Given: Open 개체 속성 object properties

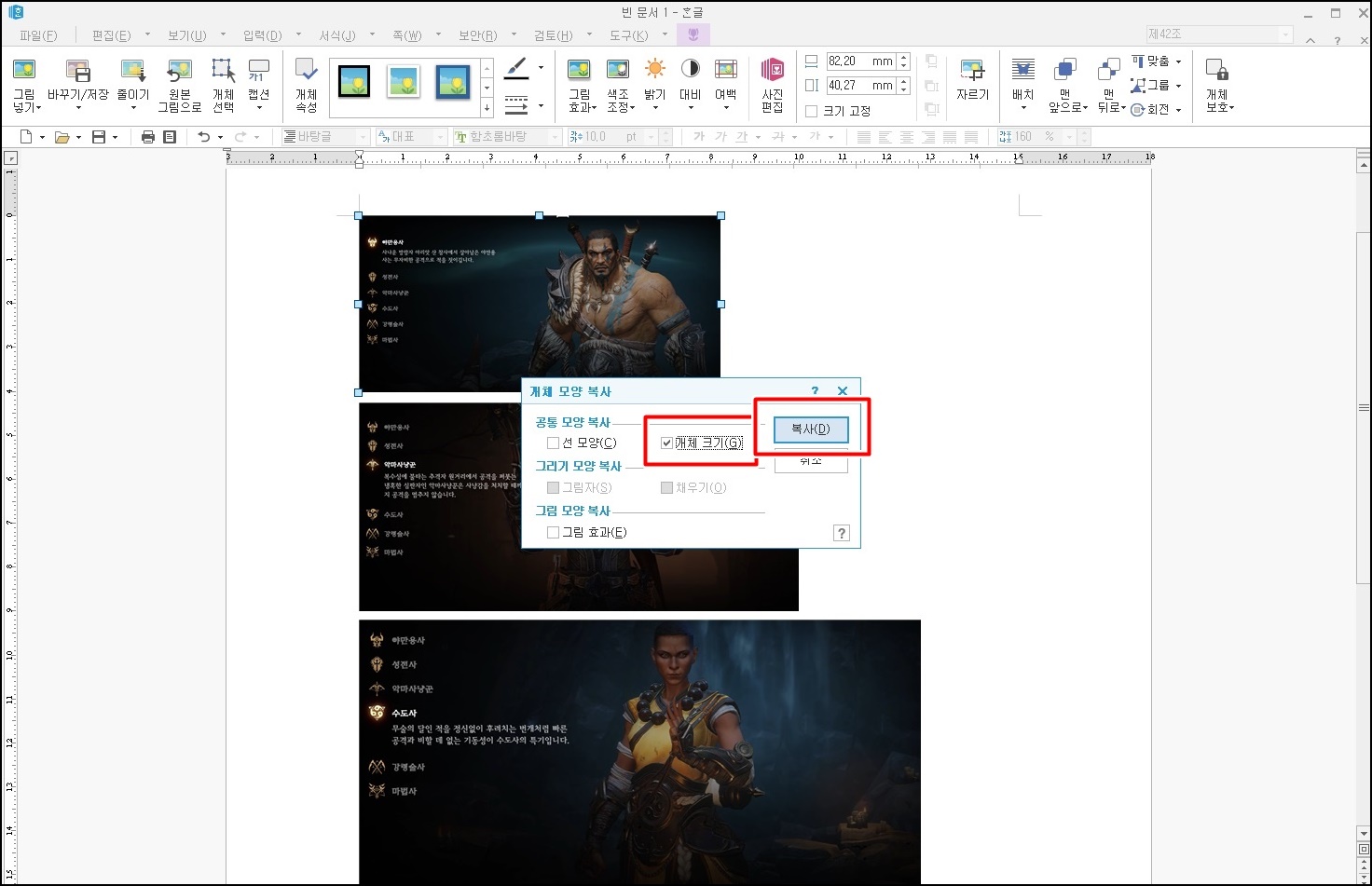Looking at the screenshot, I should pos(306,85).
